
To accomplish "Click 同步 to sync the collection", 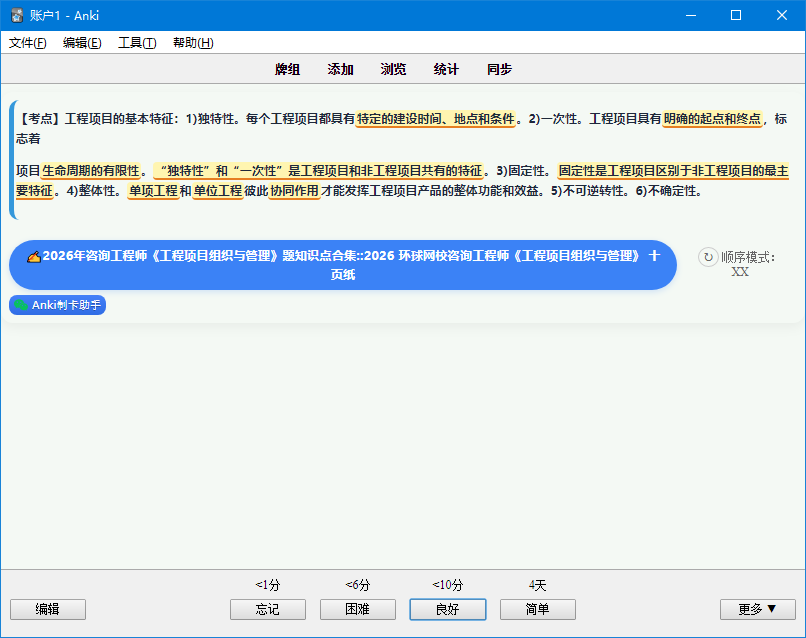I will [500, 69].
